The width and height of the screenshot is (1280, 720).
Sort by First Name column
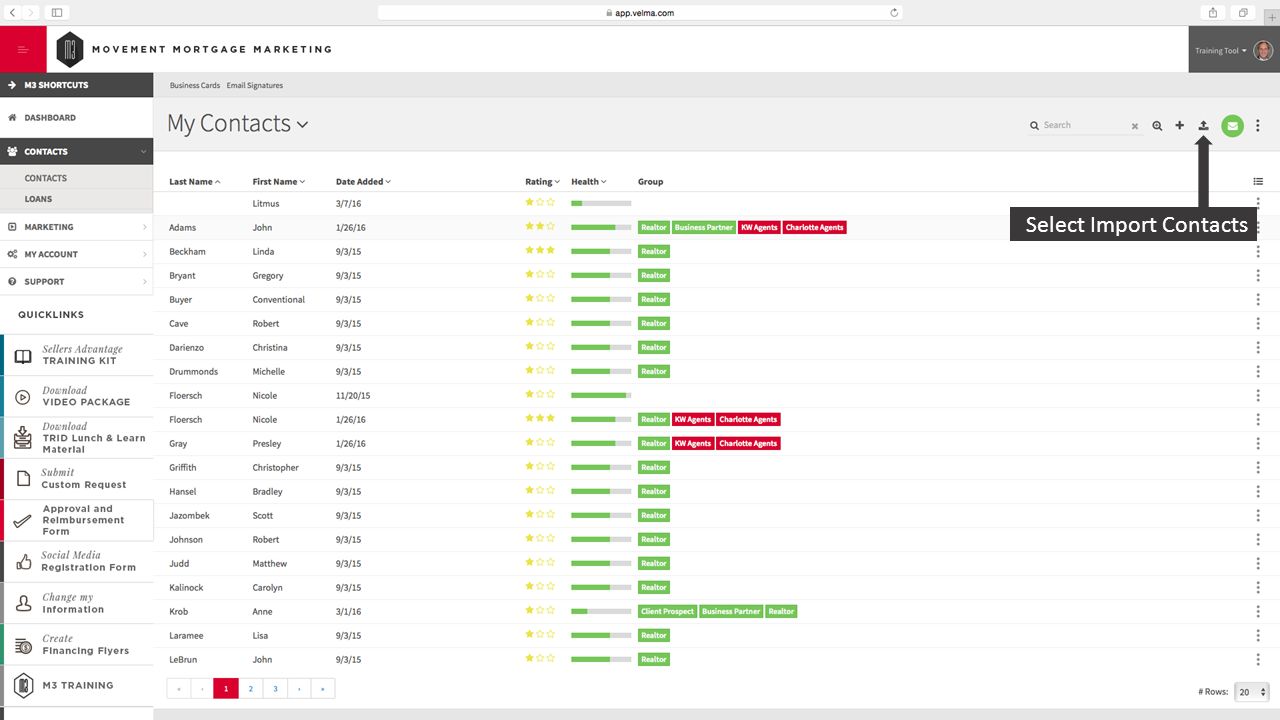click(279, 182)
